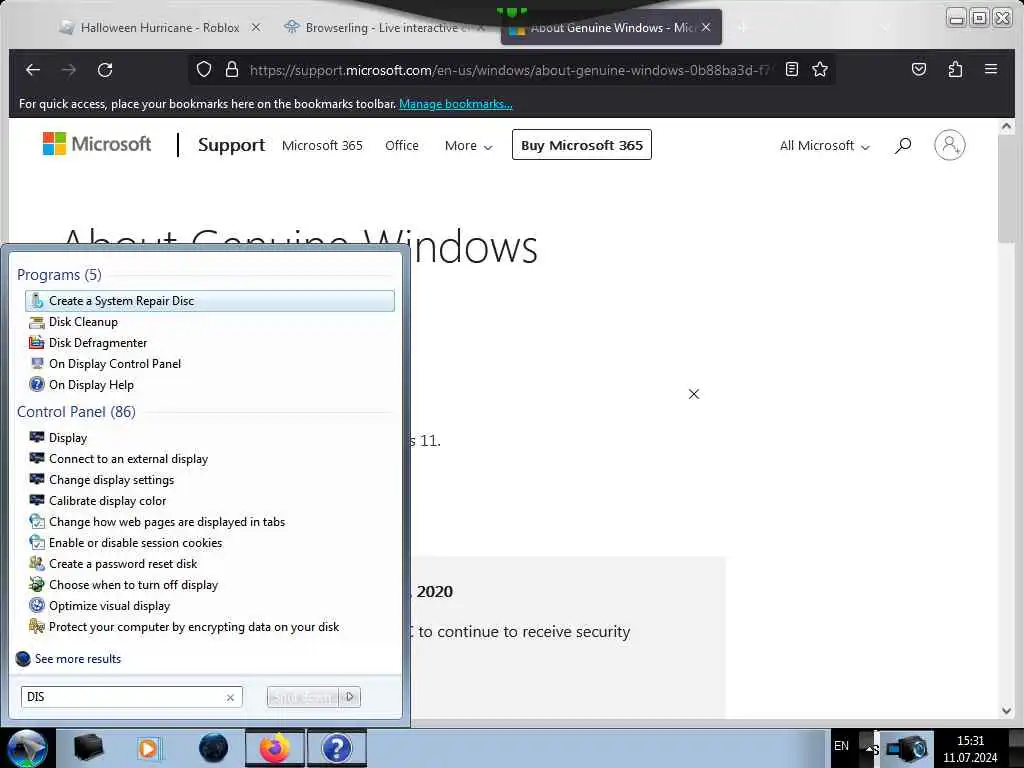Open media player taskbar icon
This screenshot has width=1024, height=768.
150,748
